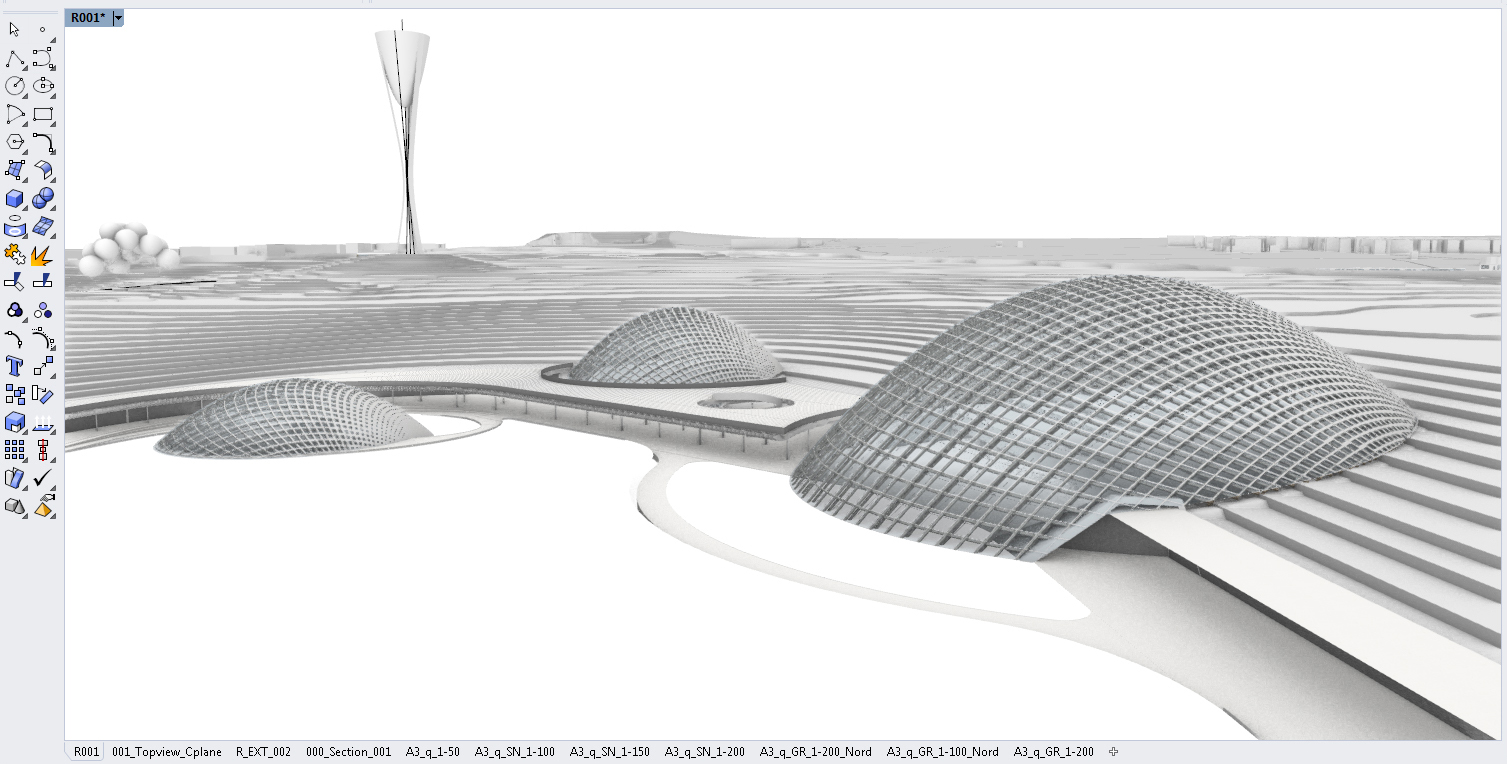Switch to the A3_q_GR_1-200_Nord layout tab

click(x=815, y=752)
